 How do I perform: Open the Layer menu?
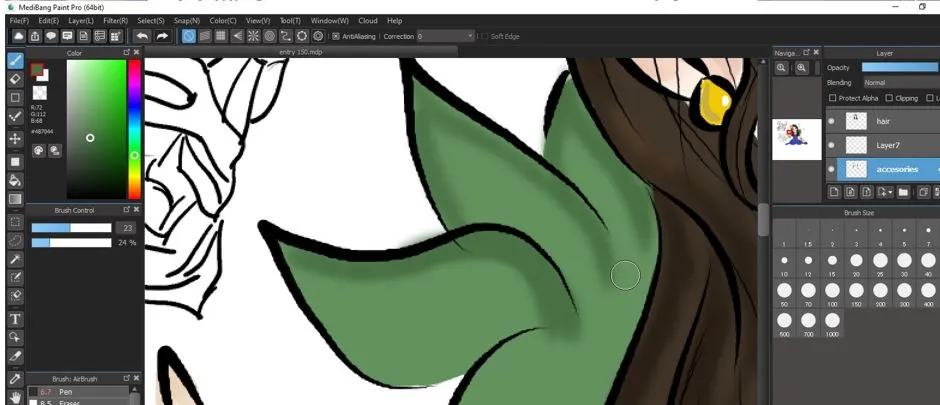click(81, 20)
